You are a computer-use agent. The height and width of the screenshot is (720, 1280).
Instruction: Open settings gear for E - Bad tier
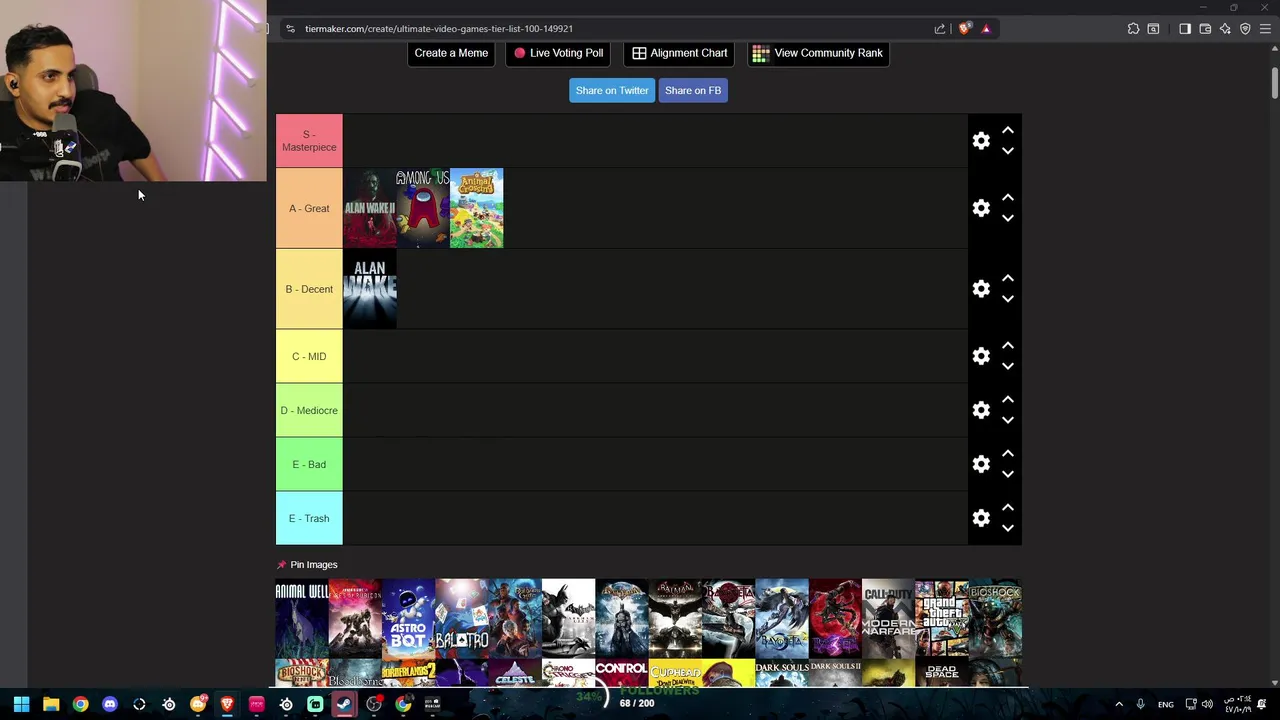981,464
